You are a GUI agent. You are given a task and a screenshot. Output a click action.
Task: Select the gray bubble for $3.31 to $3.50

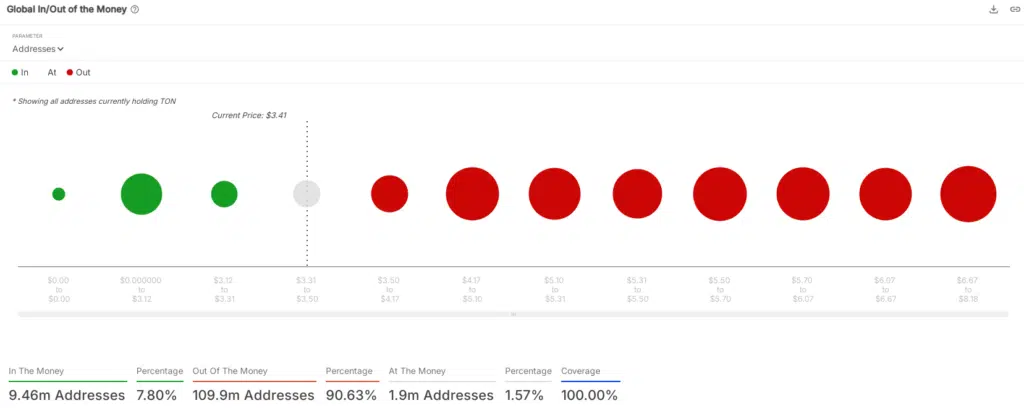[x=306, y=194]
